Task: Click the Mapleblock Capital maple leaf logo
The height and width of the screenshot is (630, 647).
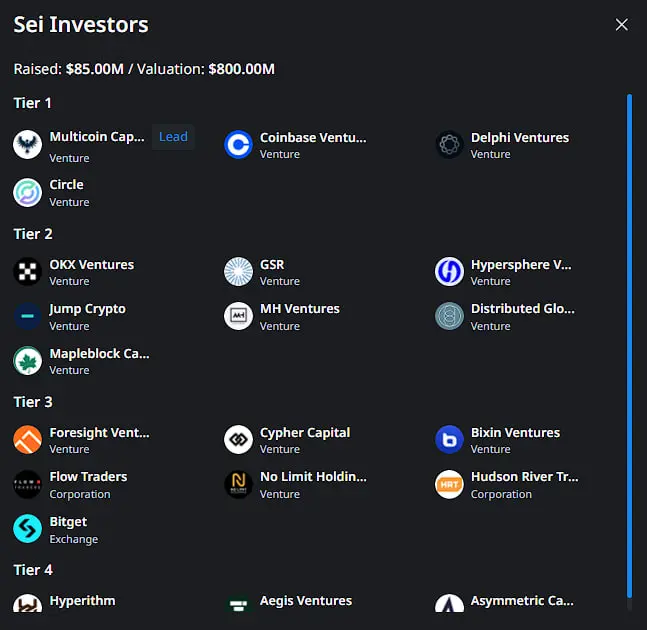Action: coord(27,361)
